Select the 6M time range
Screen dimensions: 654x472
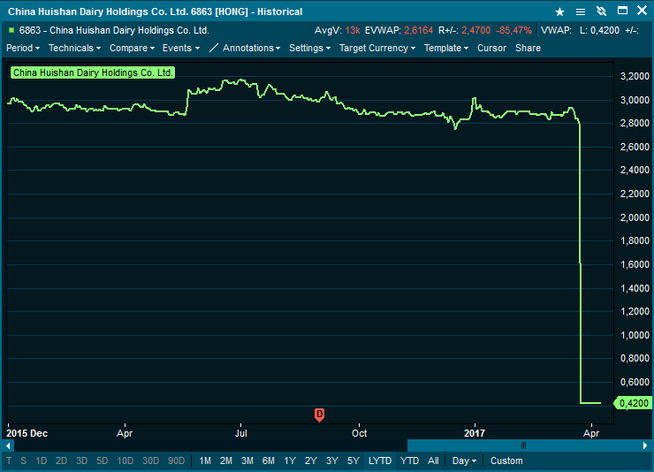tap(269, 461)
